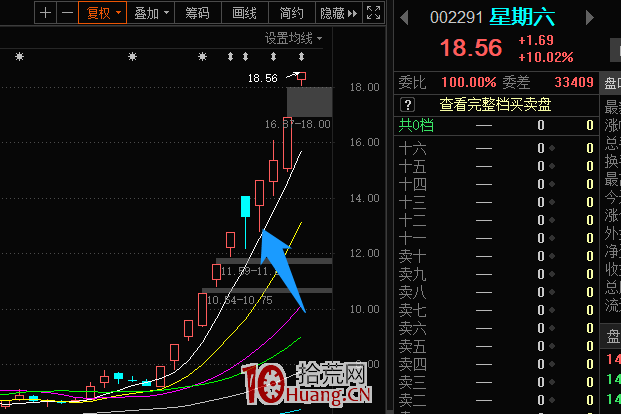Screen dimensions: 621x414
Task: Click the 隐藏 collapse button
Action: (339, 13)
